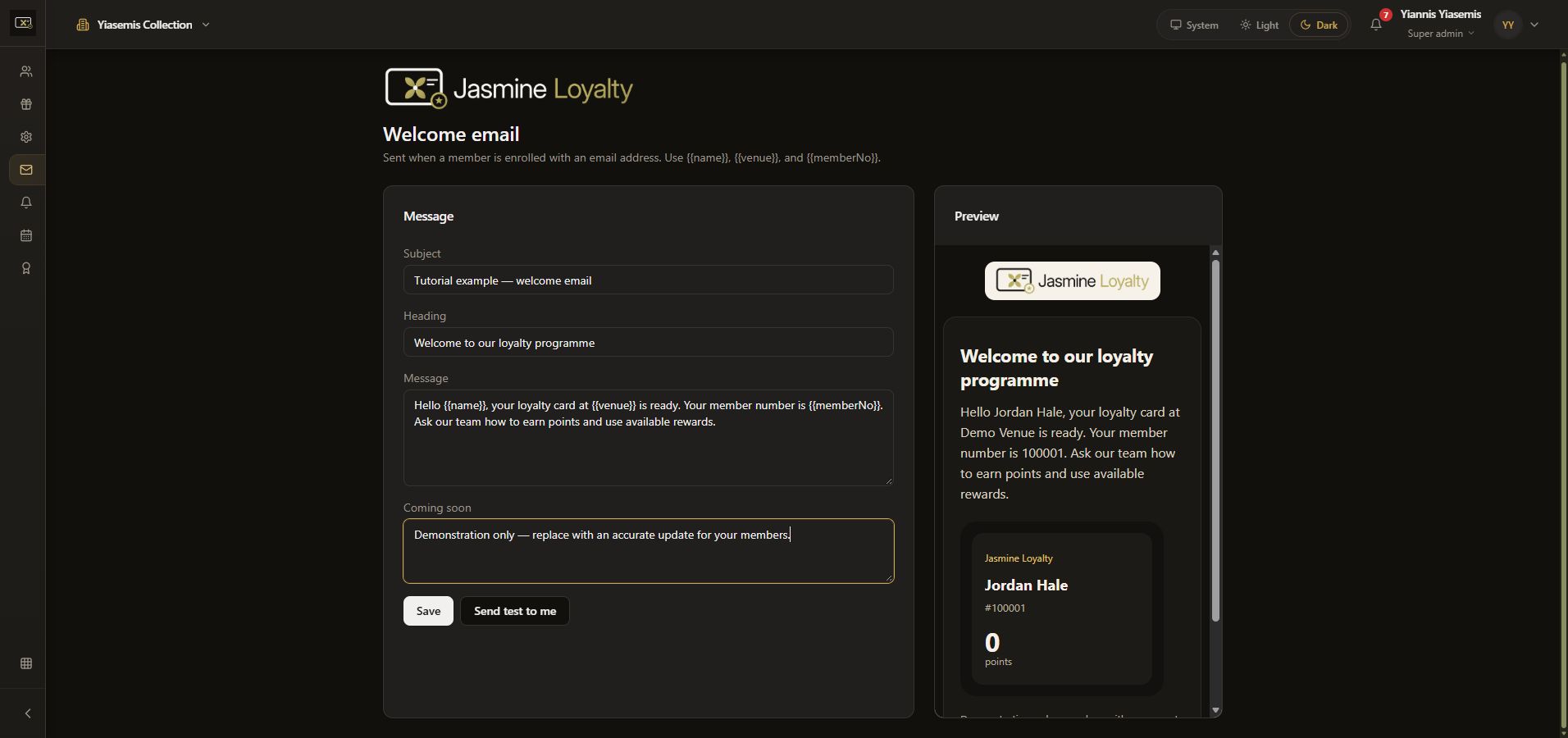Switch to Light theme
1568x738 pixels.
coord(1259,25)
